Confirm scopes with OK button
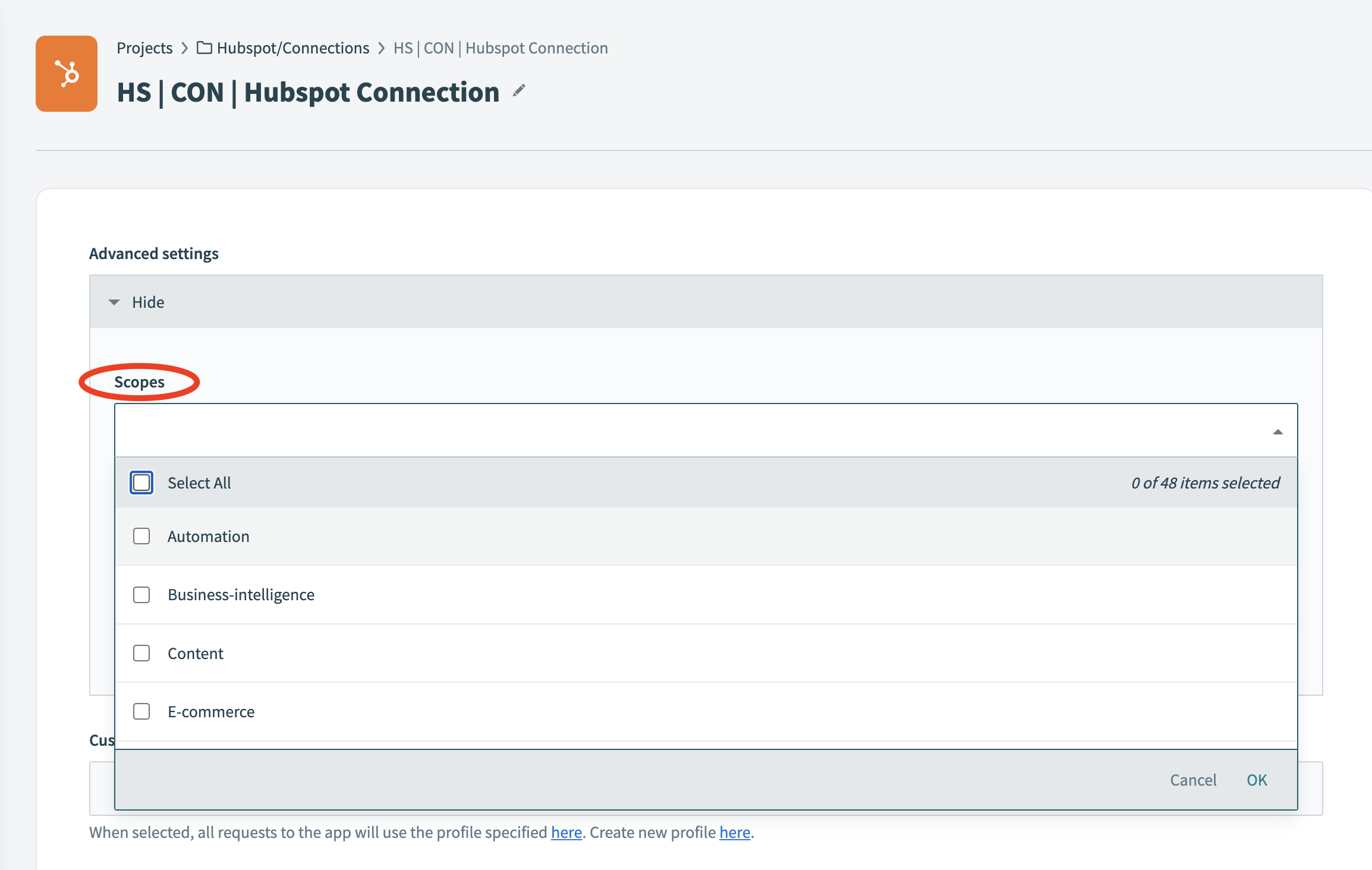1372x870 pixels. (x=1257, y=780)
